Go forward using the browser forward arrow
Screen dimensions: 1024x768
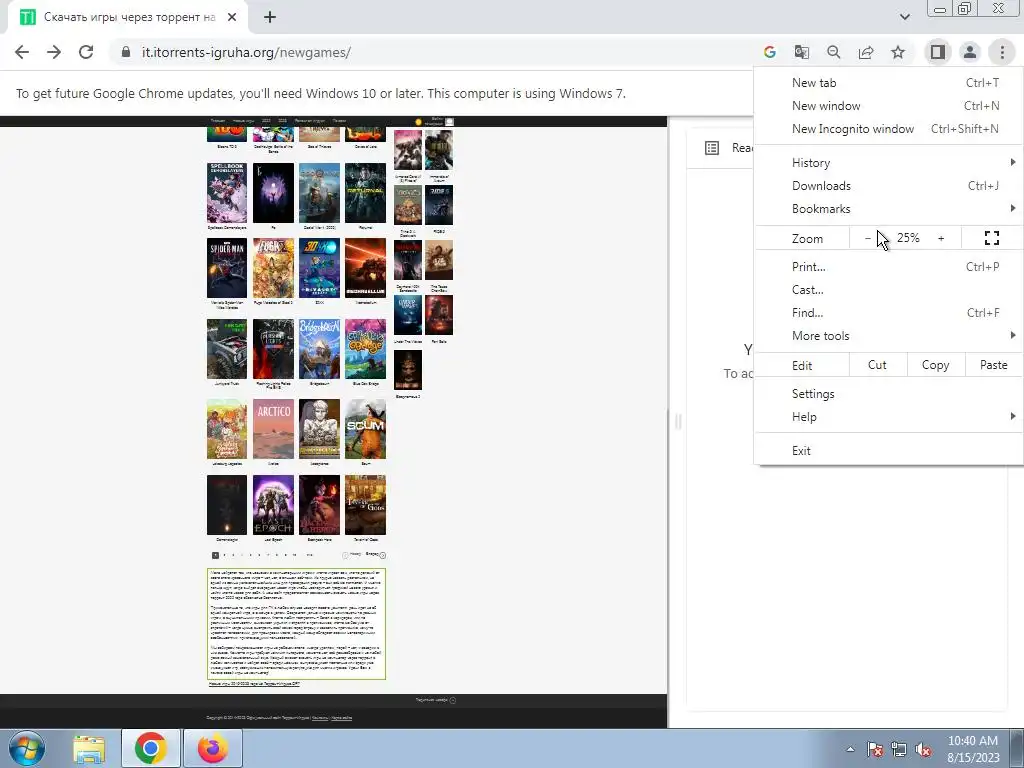(x=54, y=52)
